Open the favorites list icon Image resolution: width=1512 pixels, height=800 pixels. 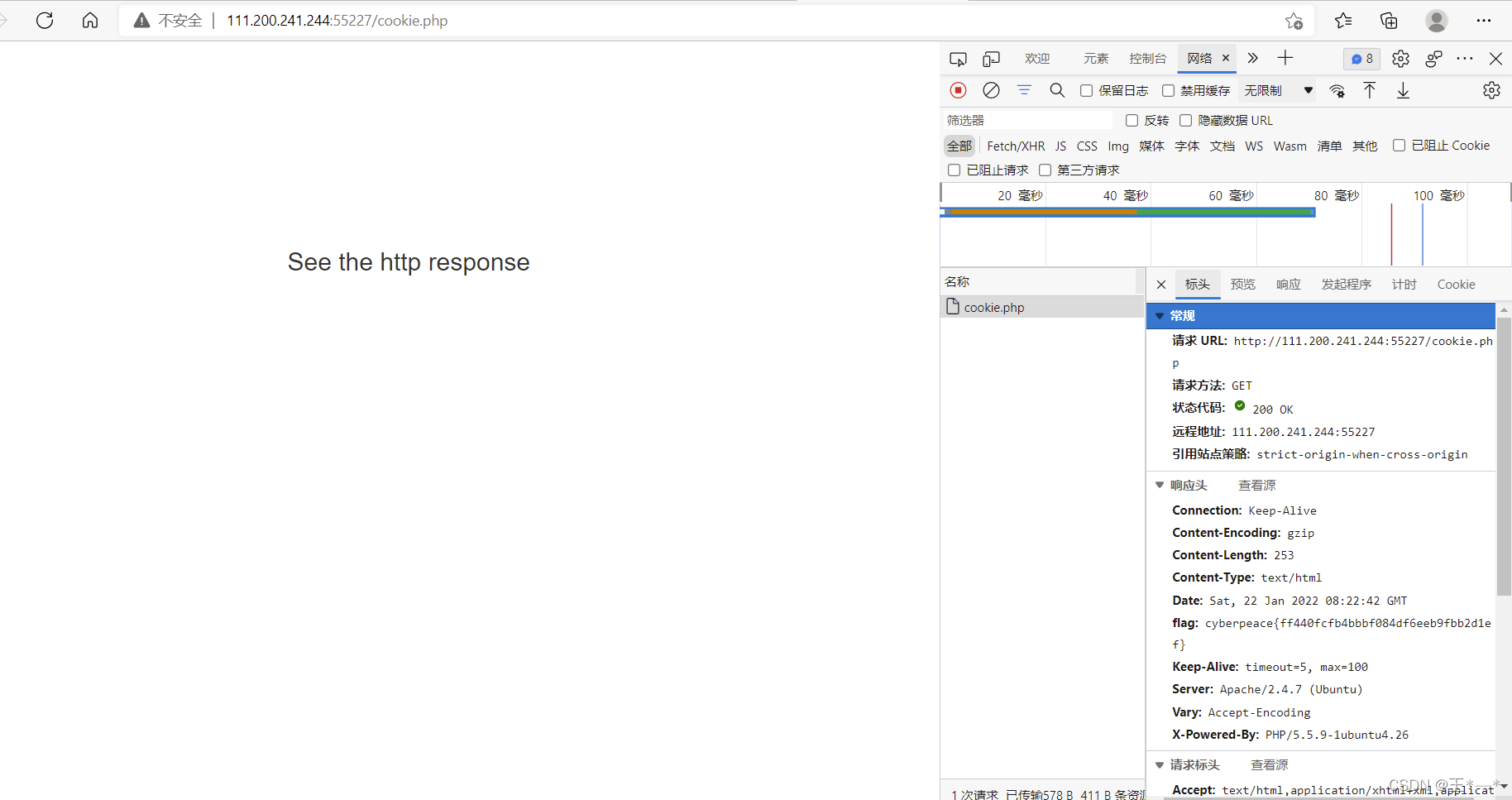click(x=1343, y=21)
